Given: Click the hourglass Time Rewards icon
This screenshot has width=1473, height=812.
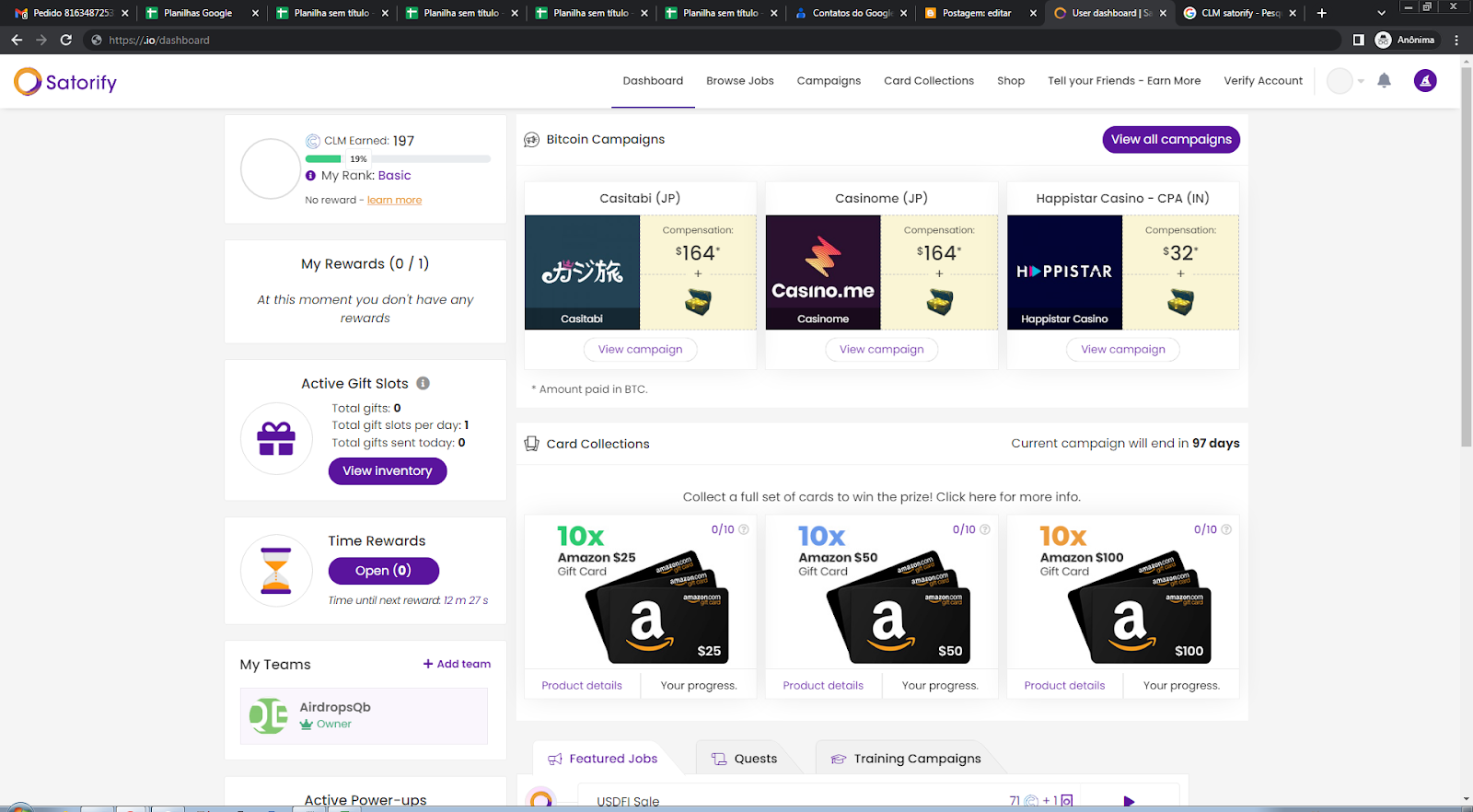Looking at the screenshot, I should 276,571.
